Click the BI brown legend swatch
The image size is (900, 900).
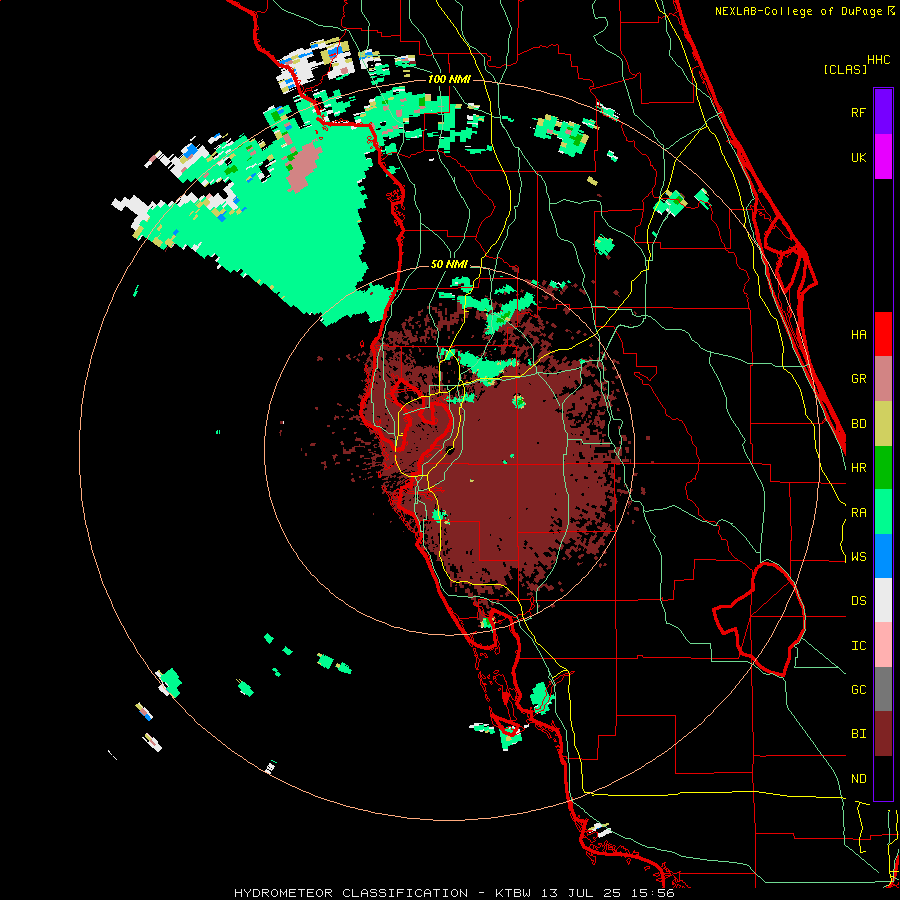pos(883,734)
